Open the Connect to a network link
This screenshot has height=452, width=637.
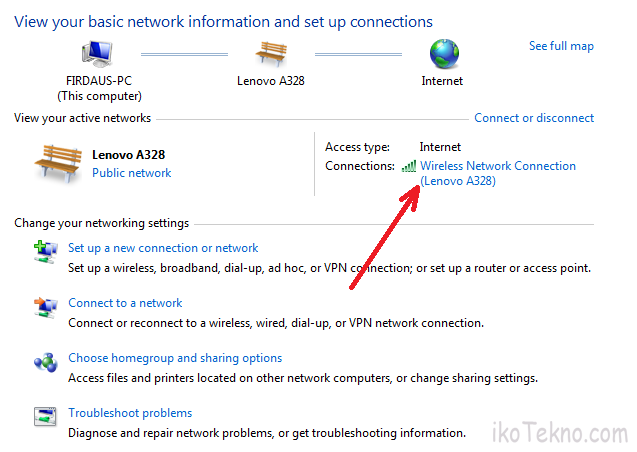[125, 303]
